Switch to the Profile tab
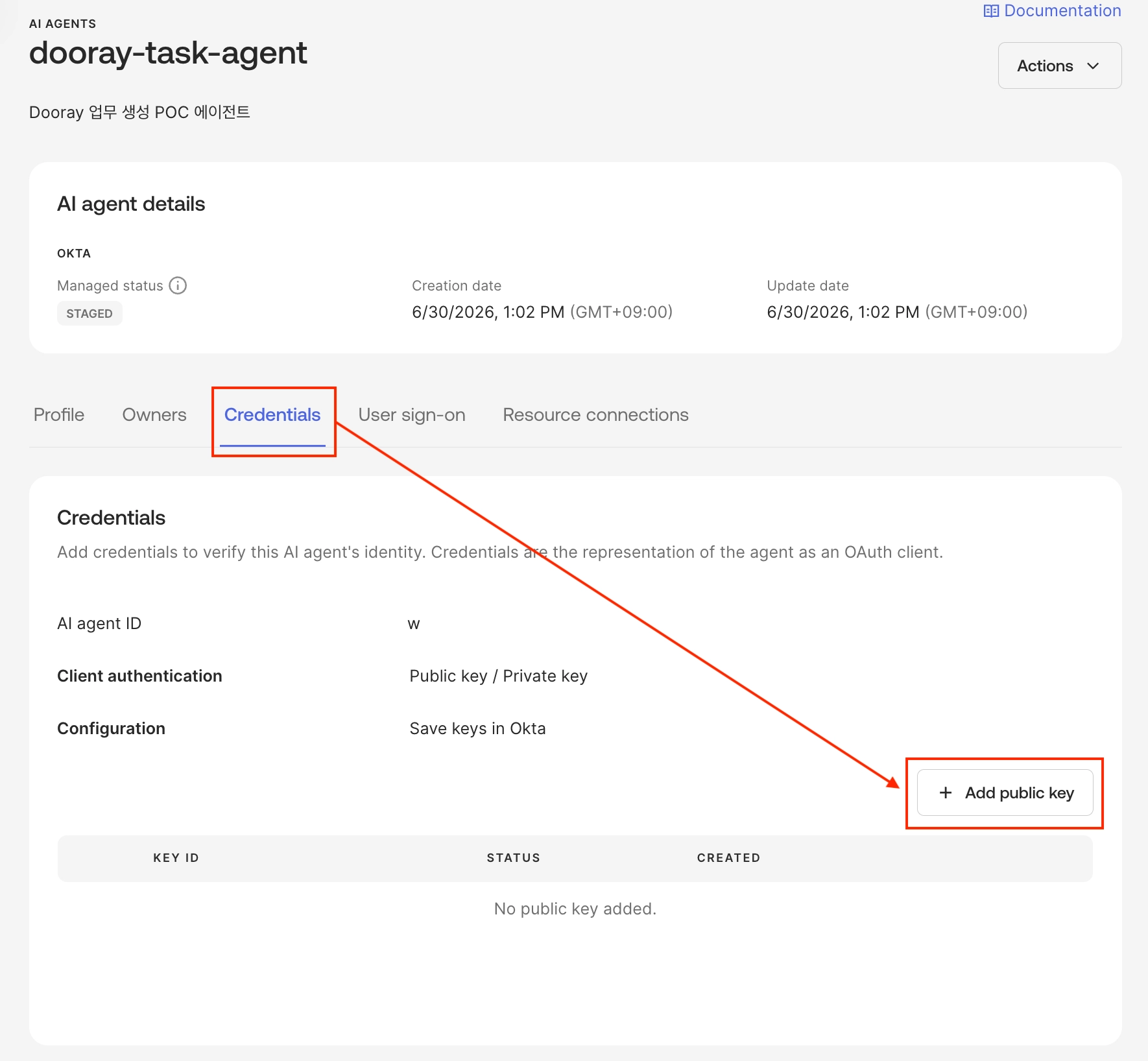This screenshot has height=1061, width=1148. tap(59, 414)
